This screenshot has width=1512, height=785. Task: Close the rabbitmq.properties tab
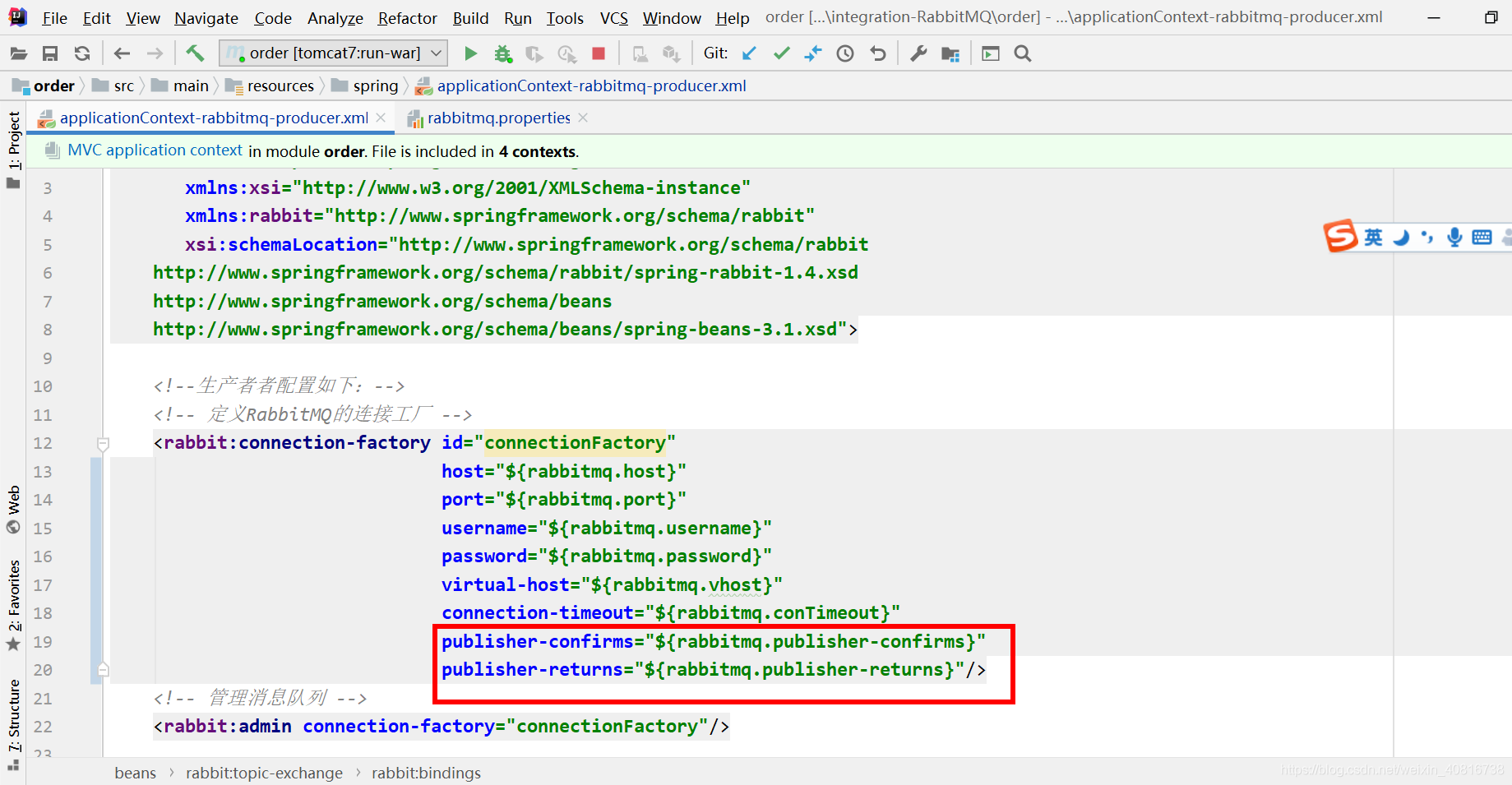[583, 118]
